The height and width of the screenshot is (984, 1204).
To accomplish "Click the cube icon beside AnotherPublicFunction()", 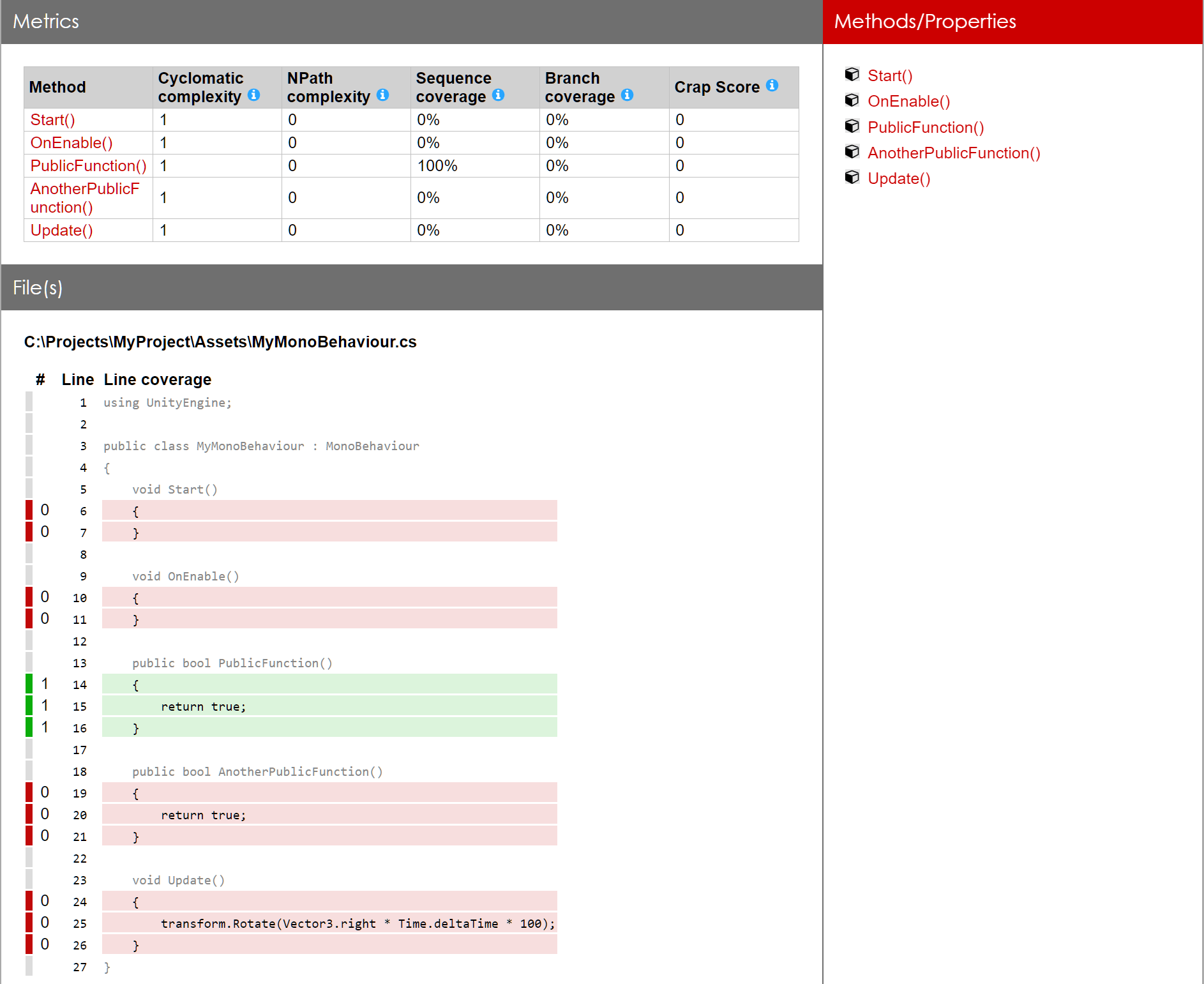I will (852, 151).
